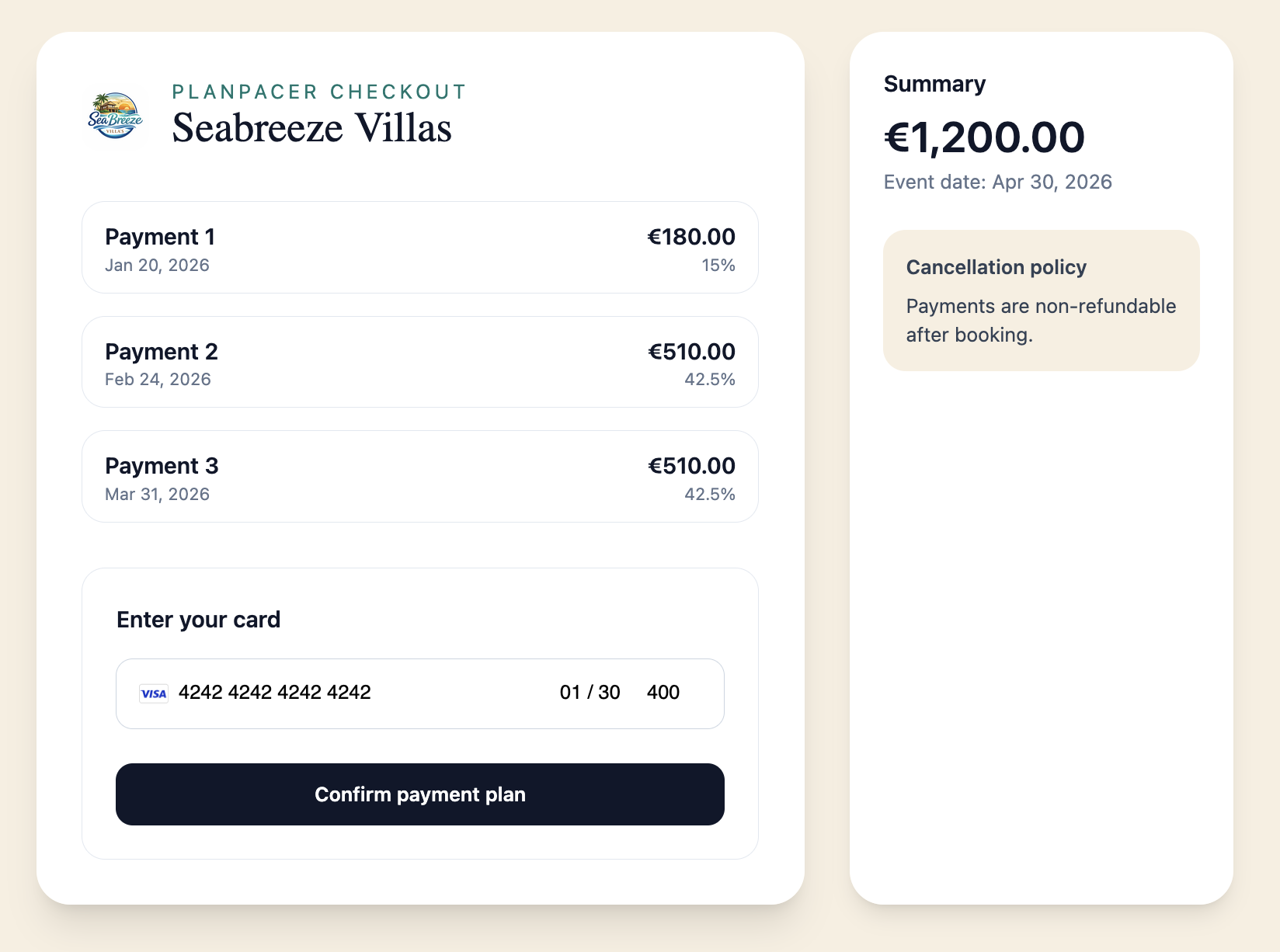The width and height of the screenshot is (1280, 952).
Task: Click the Seabreeze Villas title text
Action: (x=311, y=127)
